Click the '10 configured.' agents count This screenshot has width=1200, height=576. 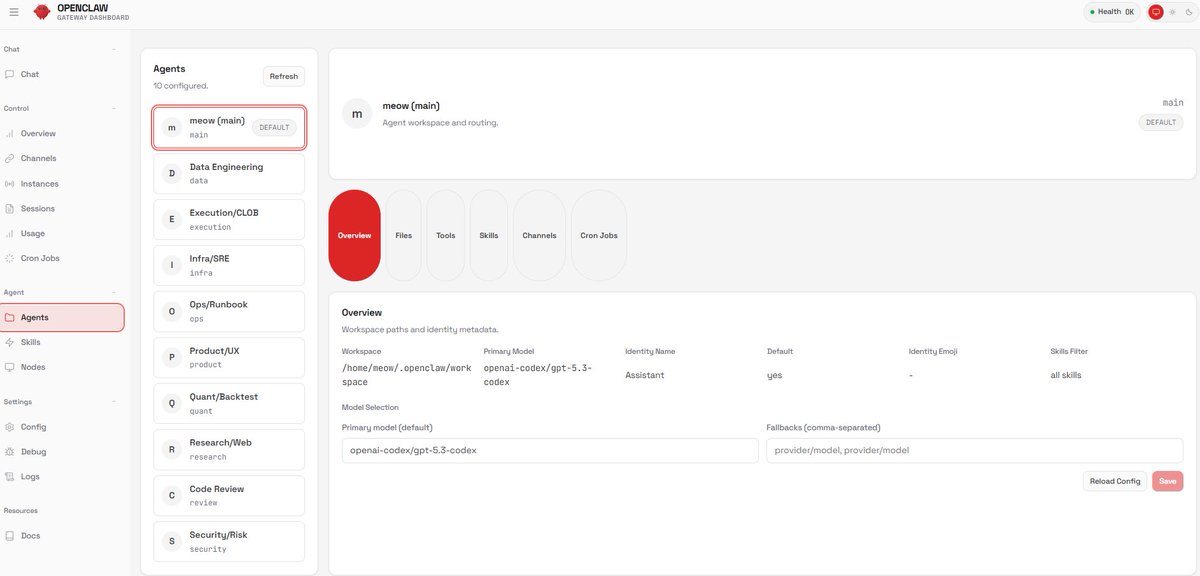coord(181,86)
